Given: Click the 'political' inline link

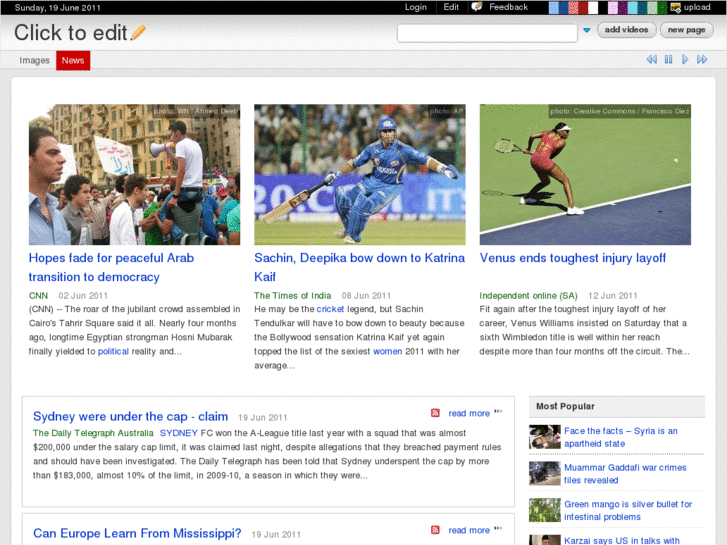Looking at the screenshot, I should tap(113, 351).
